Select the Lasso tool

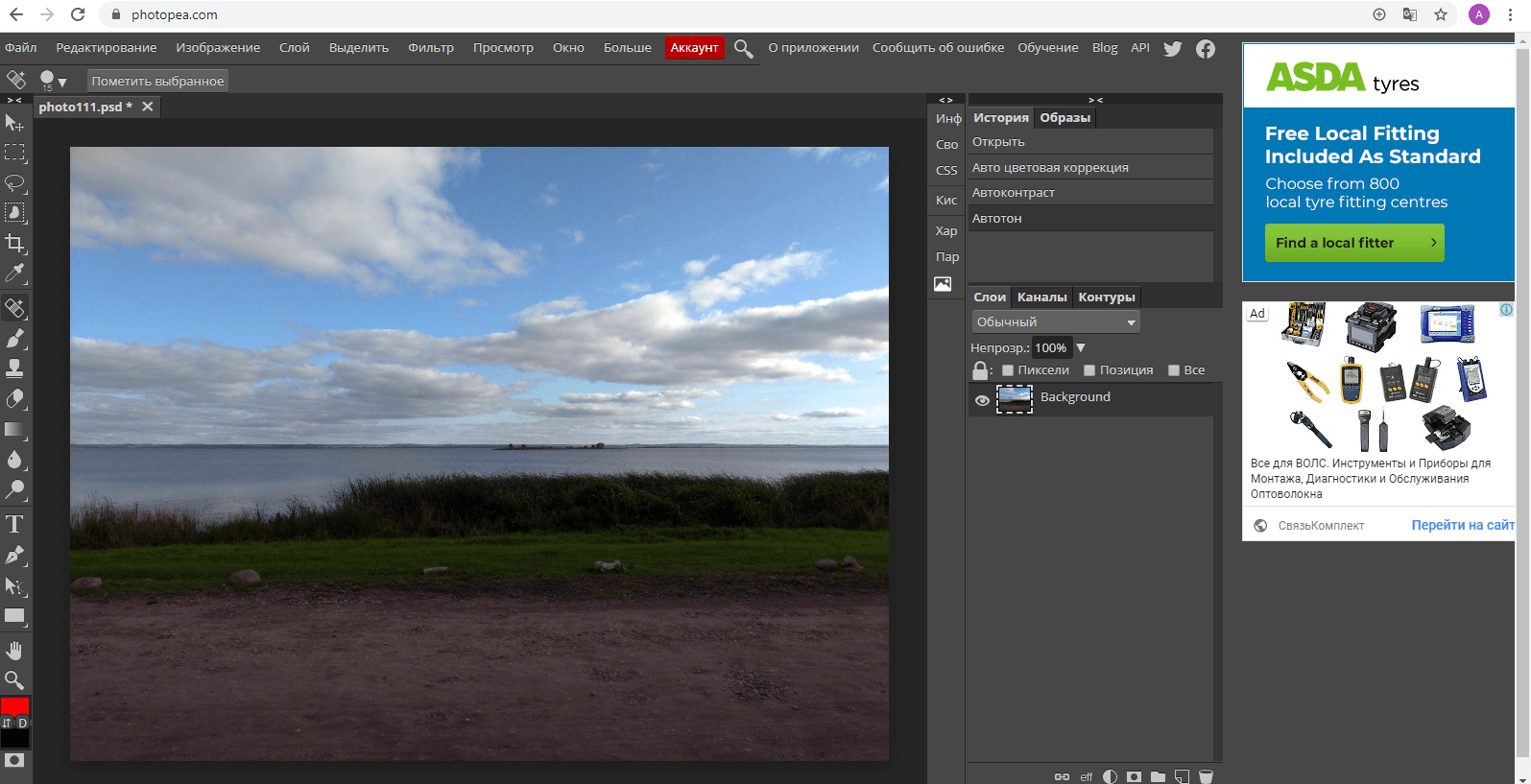(14, 182)
